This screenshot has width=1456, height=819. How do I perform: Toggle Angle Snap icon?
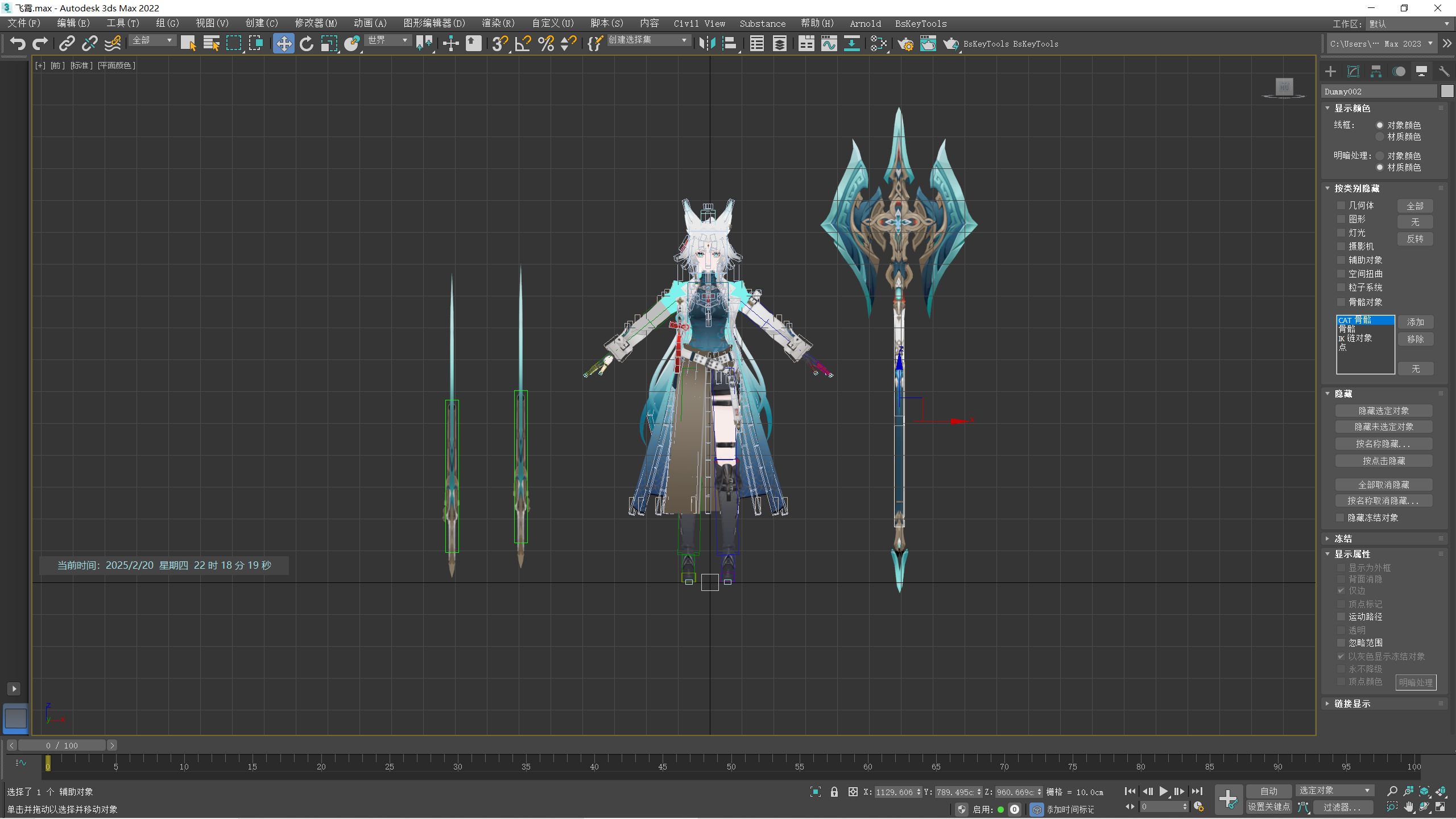tap(523, 44)
